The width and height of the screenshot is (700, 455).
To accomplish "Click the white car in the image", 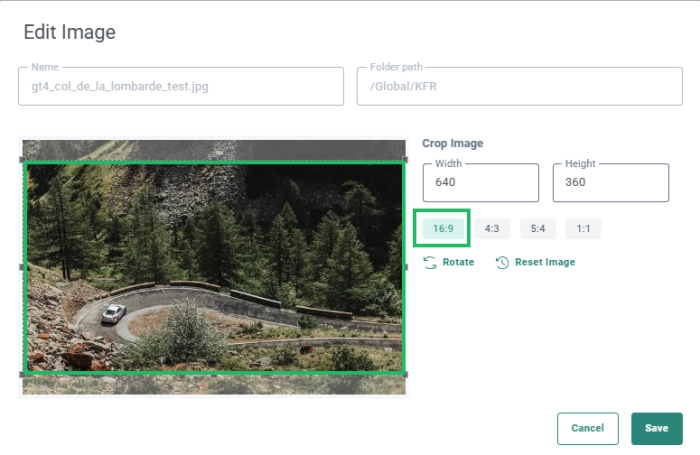I will [x=113, y=312].
